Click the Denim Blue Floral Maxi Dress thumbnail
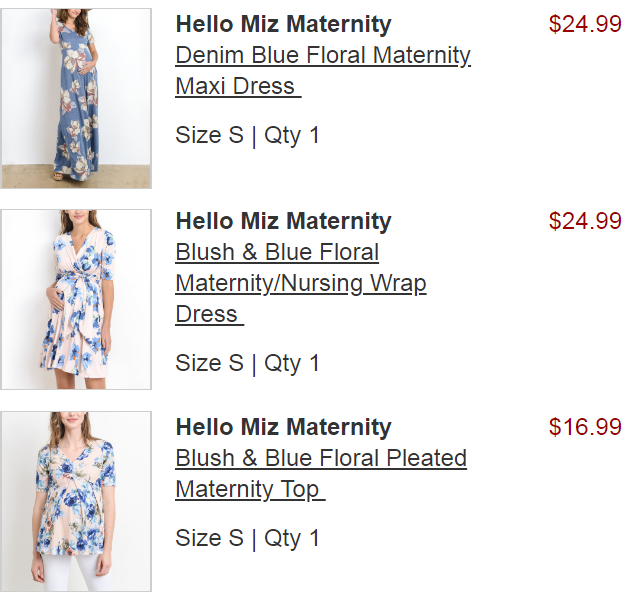Screen dimensions: 627x594 point(76,98)
